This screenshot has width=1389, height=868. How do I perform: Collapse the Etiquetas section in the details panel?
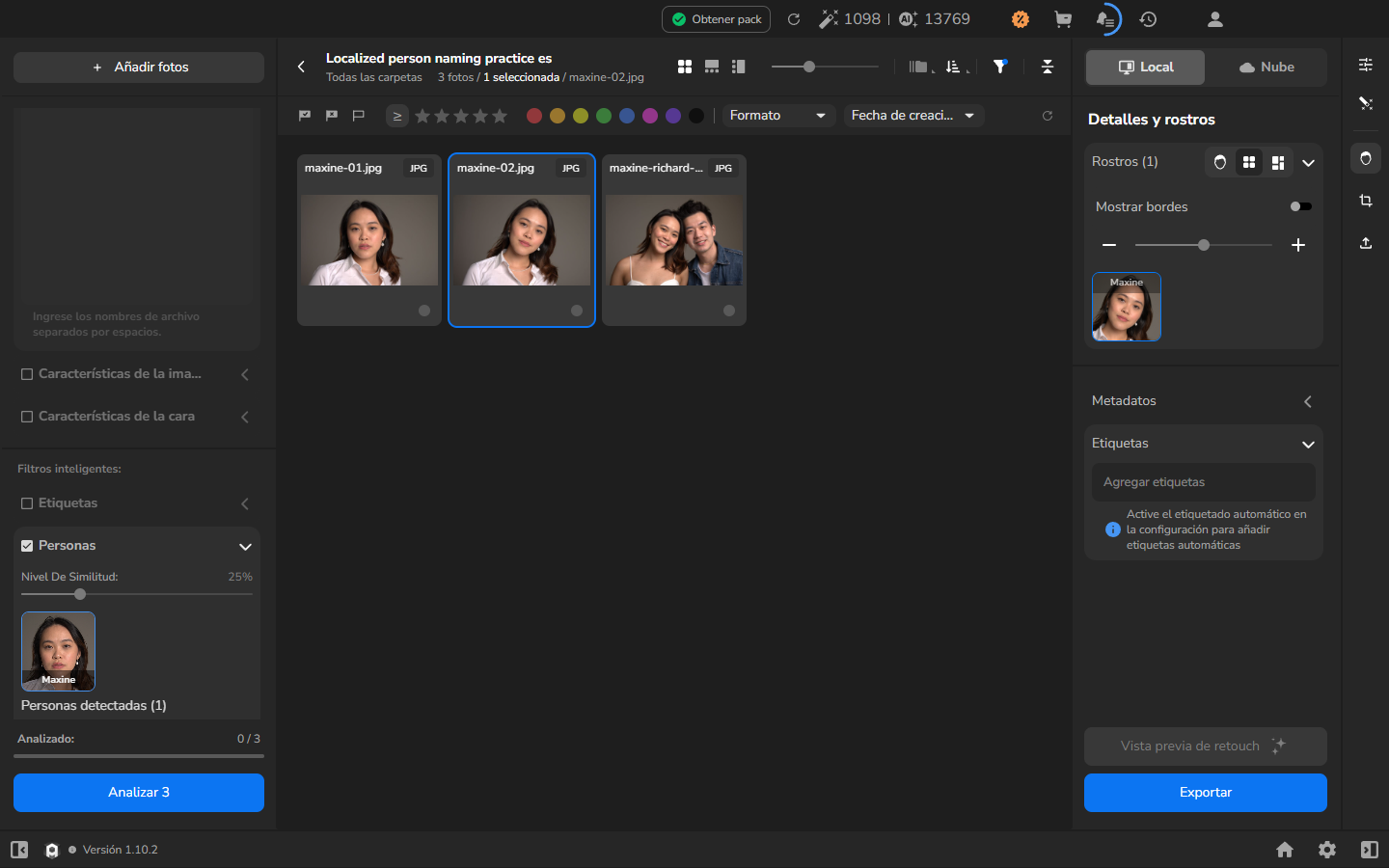tap(1308, 445)
